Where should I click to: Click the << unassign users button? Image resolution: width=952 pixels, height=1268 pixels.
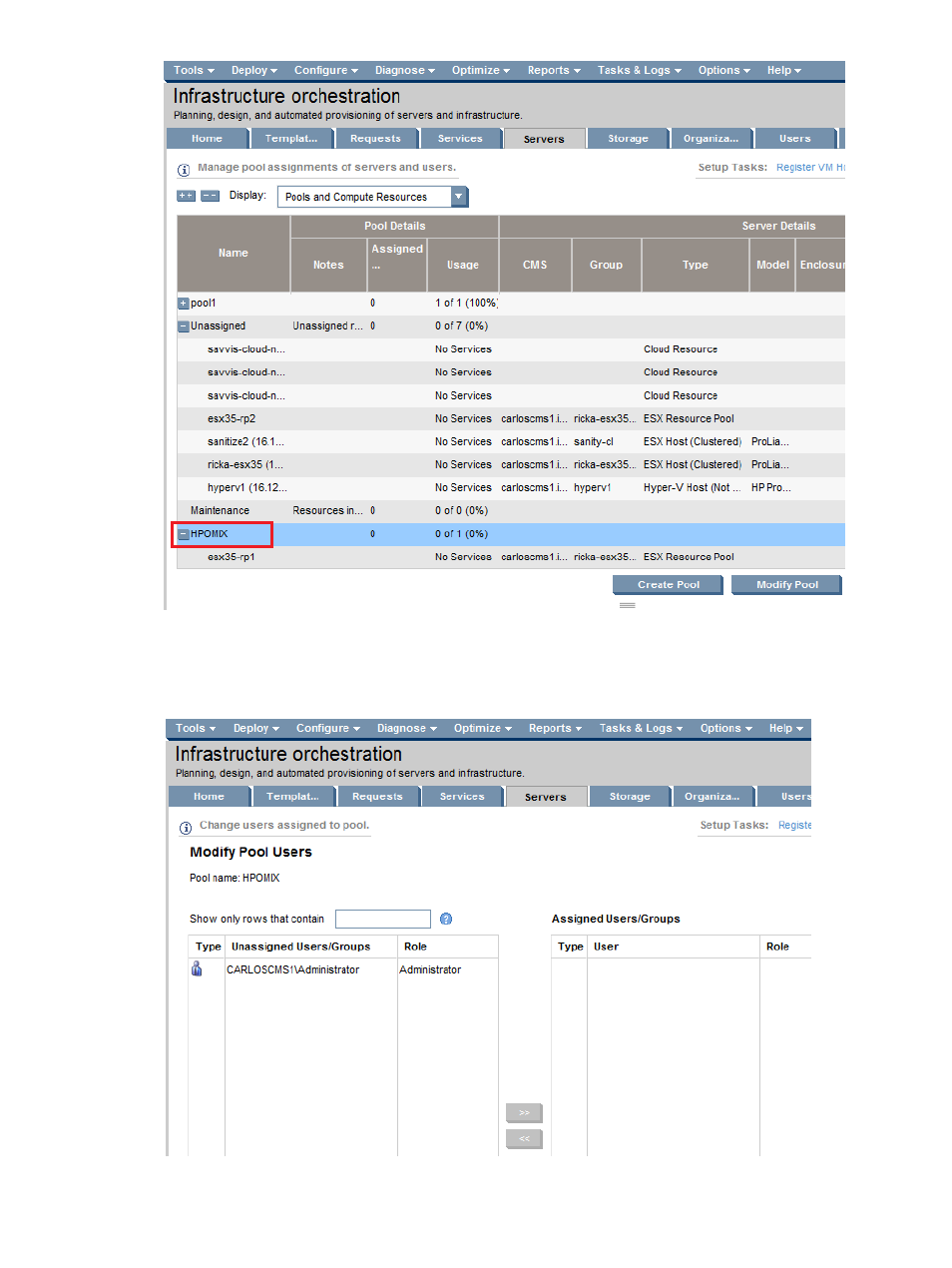pyautogui.click(x=524, y=1139)
